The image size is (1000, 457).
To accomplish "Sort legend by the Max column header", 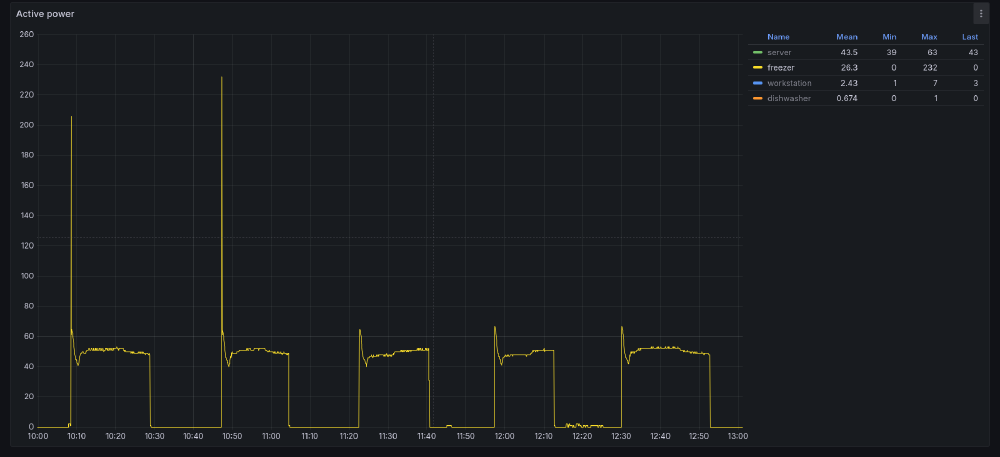I will coord(929,37).
